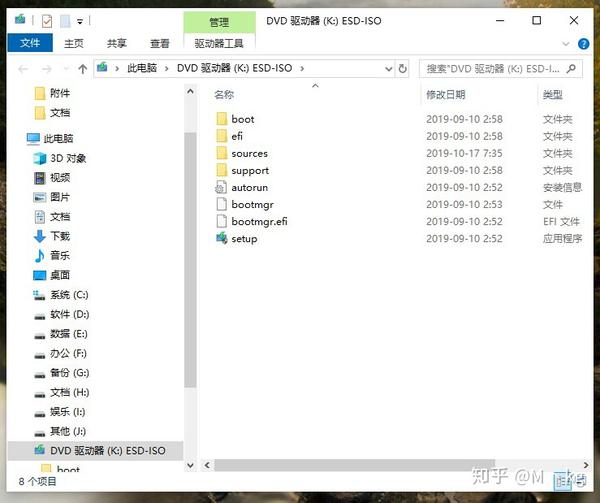Sort by the 名称 column header

pos(224,94)
